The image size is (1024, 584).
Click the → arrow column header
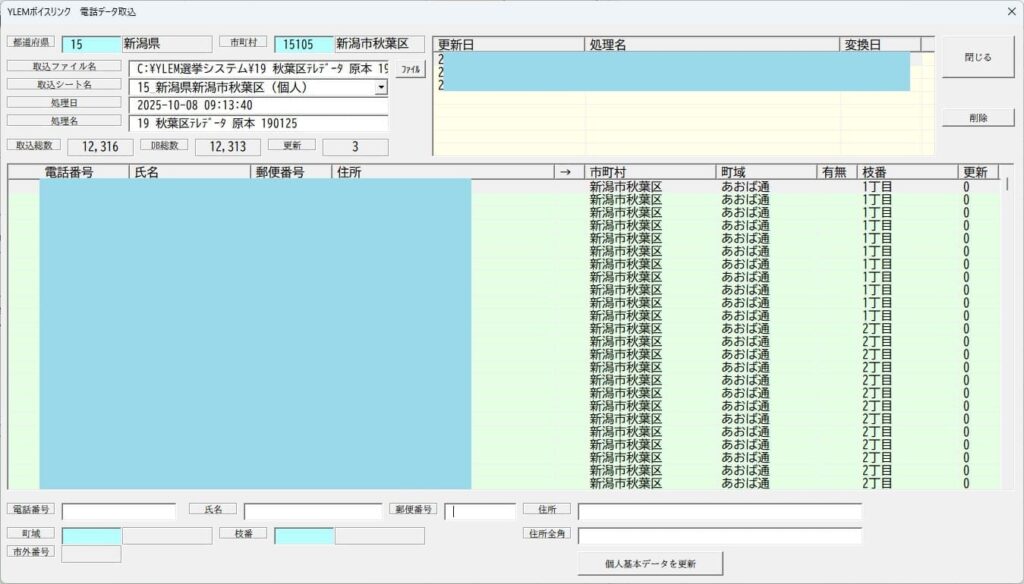[567, 172]
